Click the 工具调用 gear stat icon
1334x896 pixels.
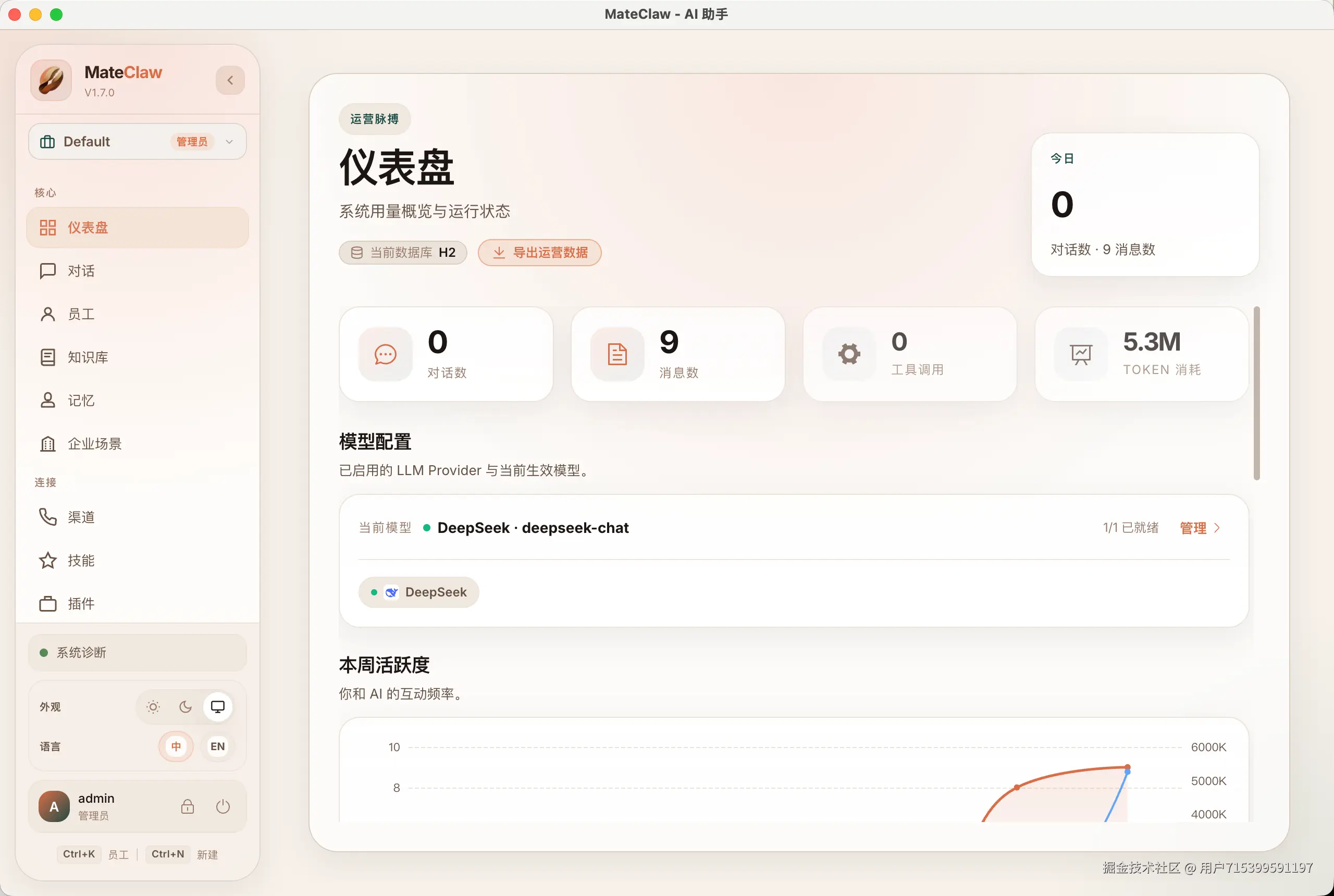click(x=849, y=354)
